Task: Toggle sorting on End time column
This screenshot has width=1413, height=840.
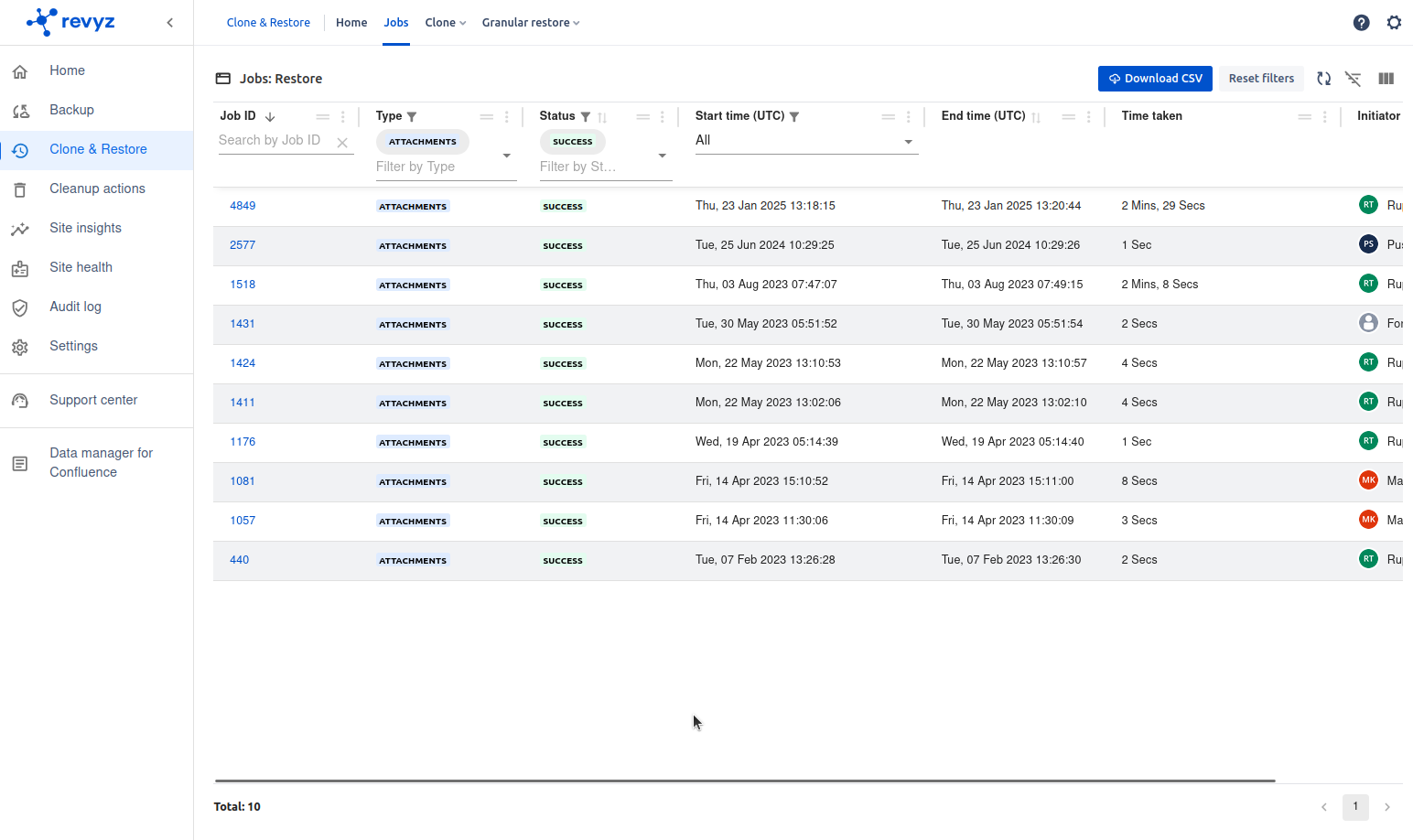Action: coord(1036,117)
